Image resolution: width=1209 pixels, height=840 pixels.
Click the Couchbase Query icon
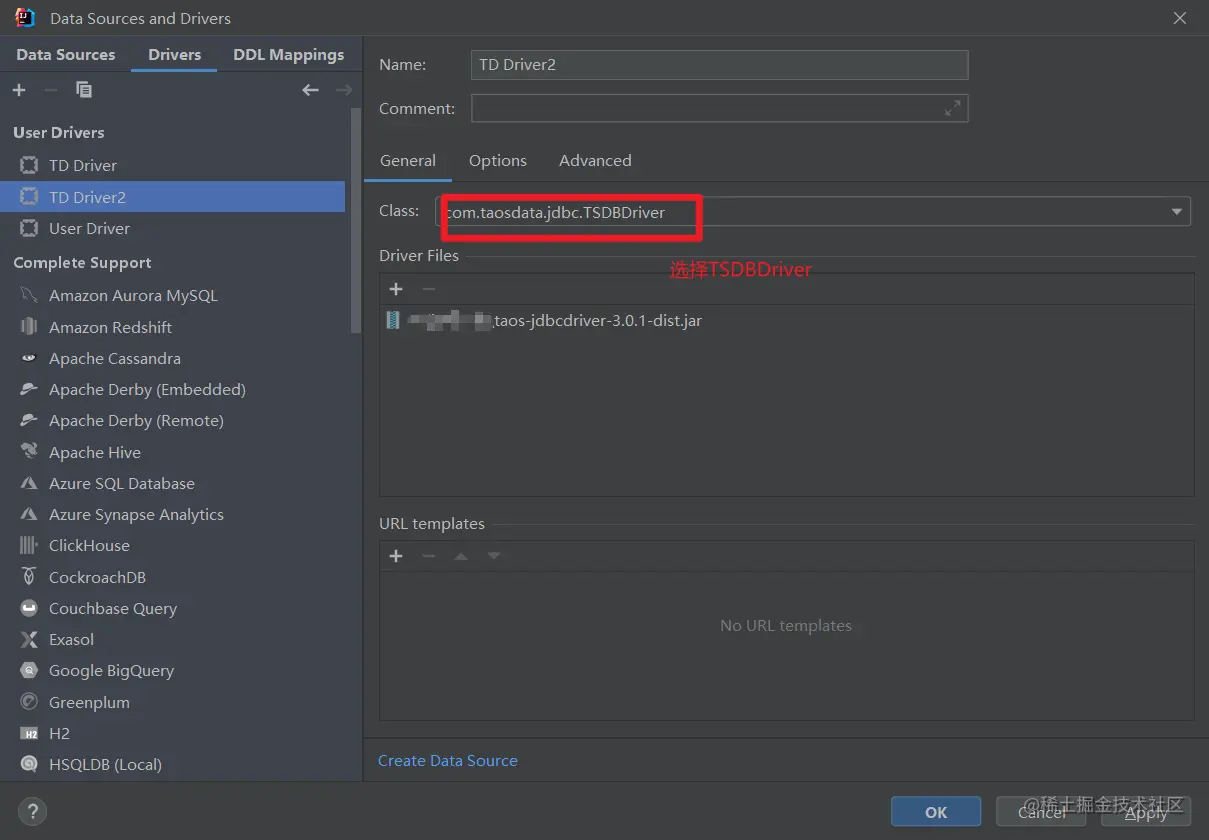(x=29, y=608)
